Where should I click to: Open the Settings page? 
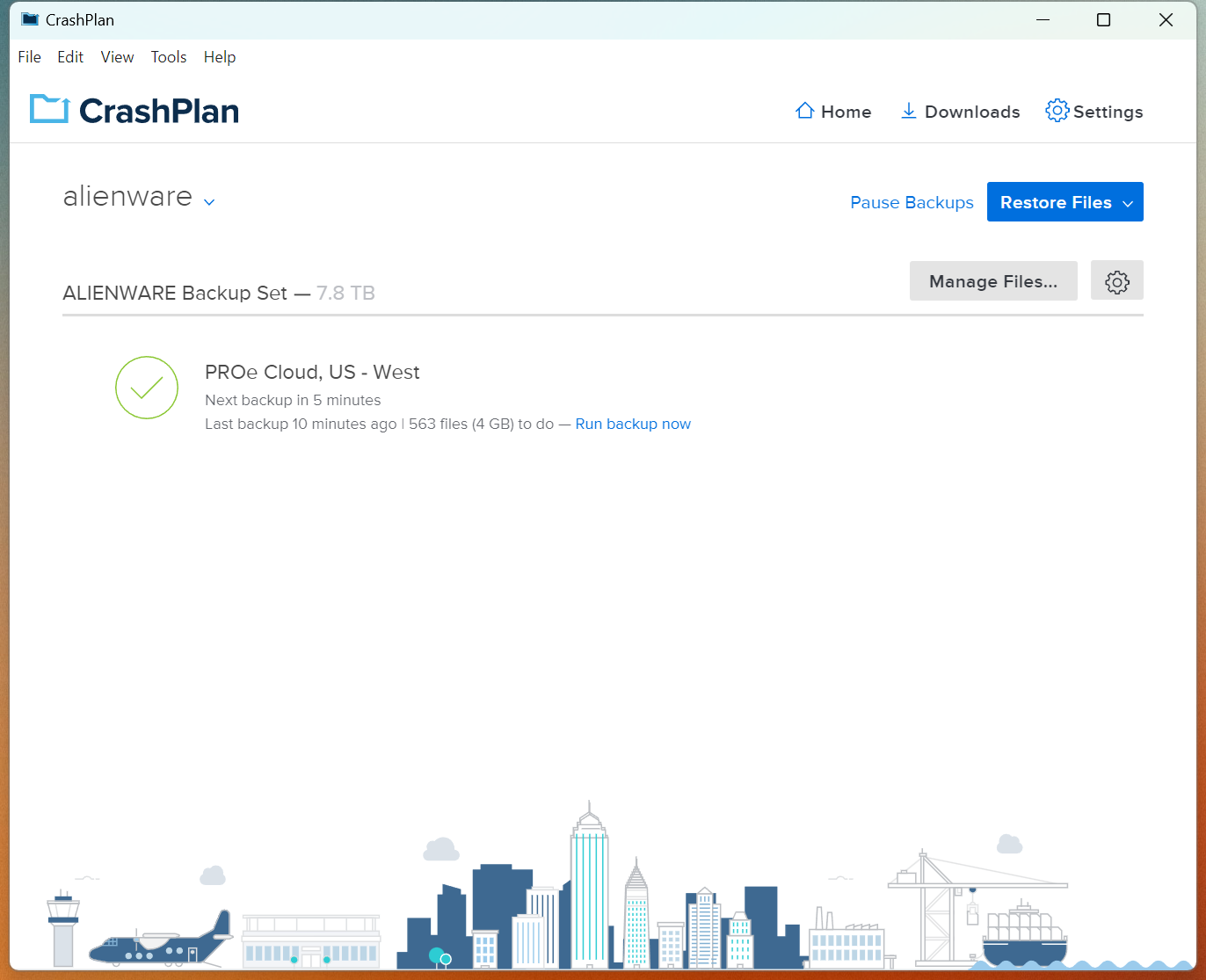pyautogui.click(x=1094, y=112)
